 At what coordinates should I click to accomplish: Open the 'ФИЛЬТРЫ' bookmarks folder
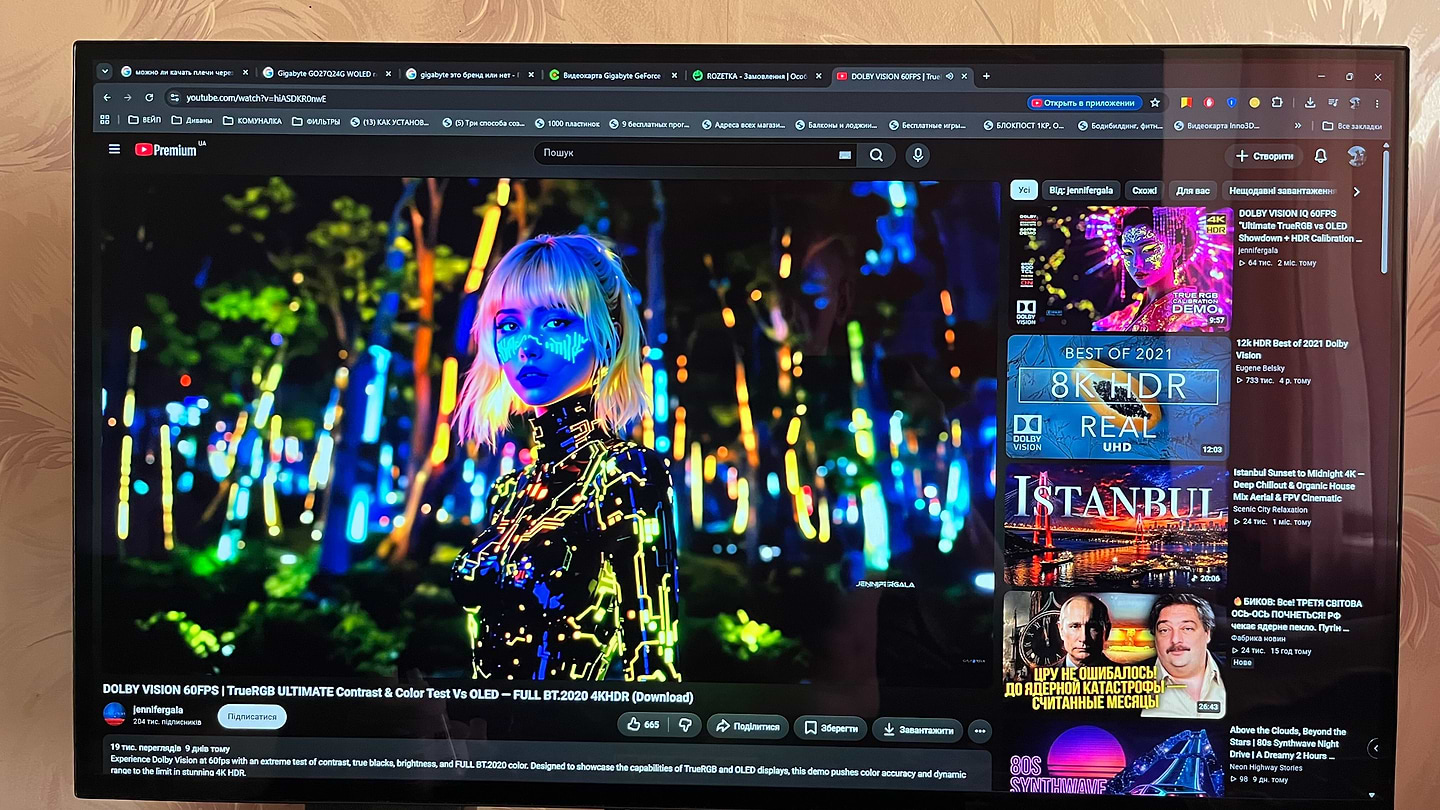pyautogui.click(x=316, y=123)
